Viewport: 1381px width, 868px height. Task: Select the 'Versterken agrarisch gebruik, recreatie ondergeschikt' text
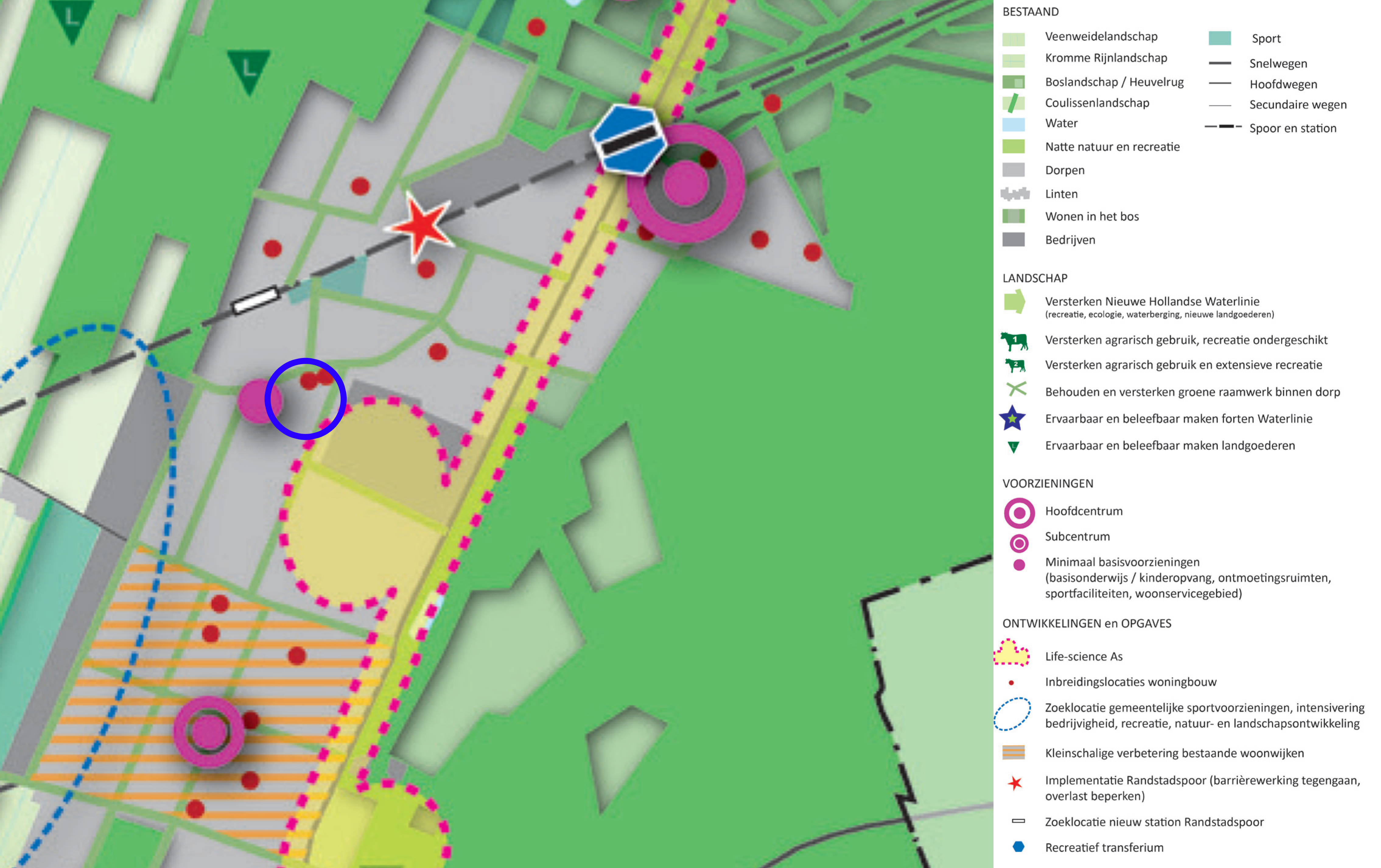click(1186, 340)
